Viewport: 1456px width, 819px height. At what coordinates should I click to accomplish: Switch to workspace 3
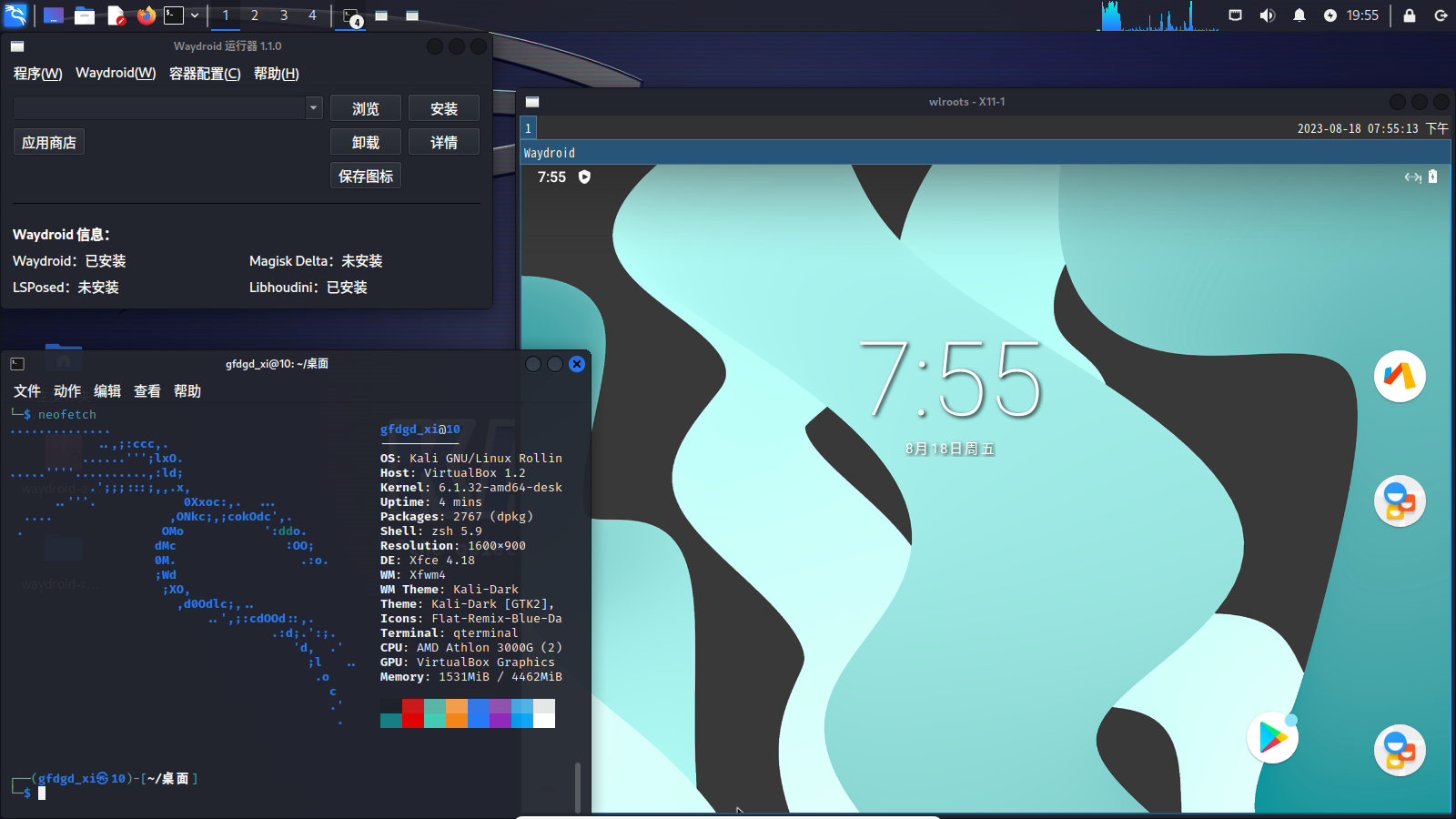pos(284,15)
